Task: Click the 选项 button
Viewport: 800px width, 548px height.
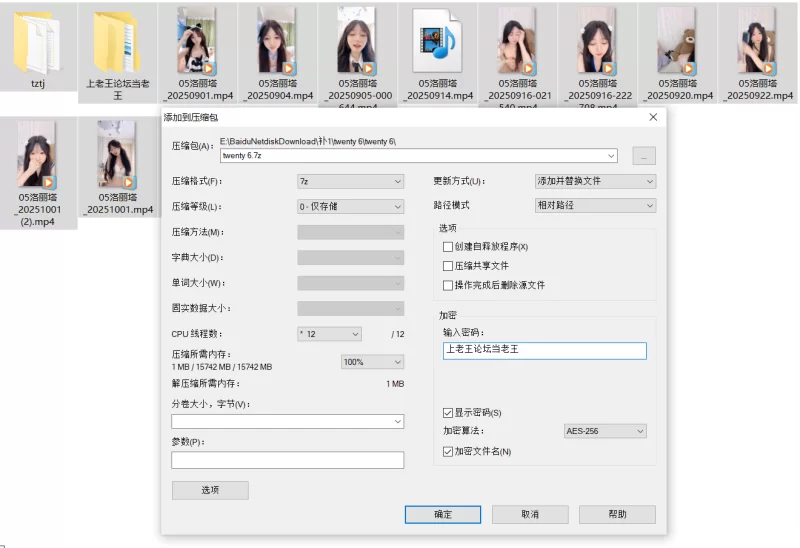Action: pyautogui.click(x=210, y=490)
